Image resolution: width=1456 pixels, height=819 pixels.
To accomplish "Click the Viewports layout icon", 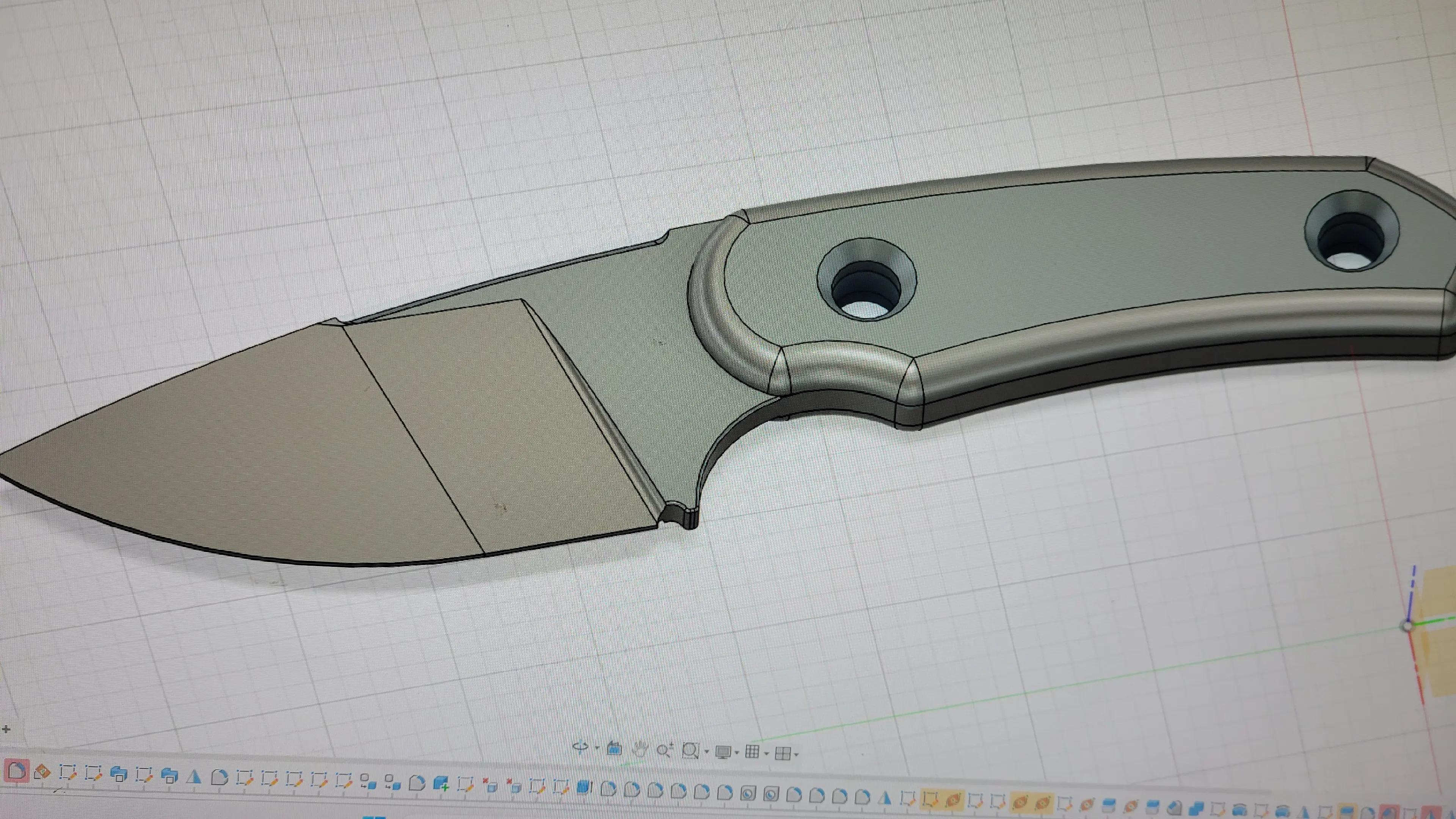I will click(782, 753).
